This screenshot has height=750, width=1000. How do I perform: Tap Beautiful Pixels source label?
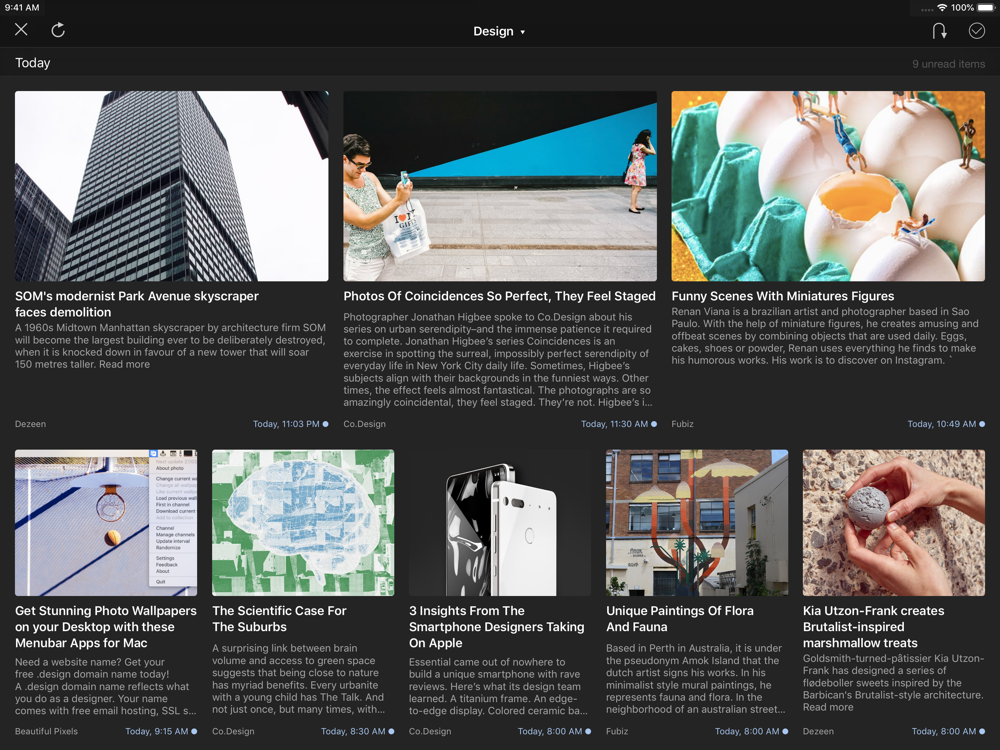click(x=47, y=732)
